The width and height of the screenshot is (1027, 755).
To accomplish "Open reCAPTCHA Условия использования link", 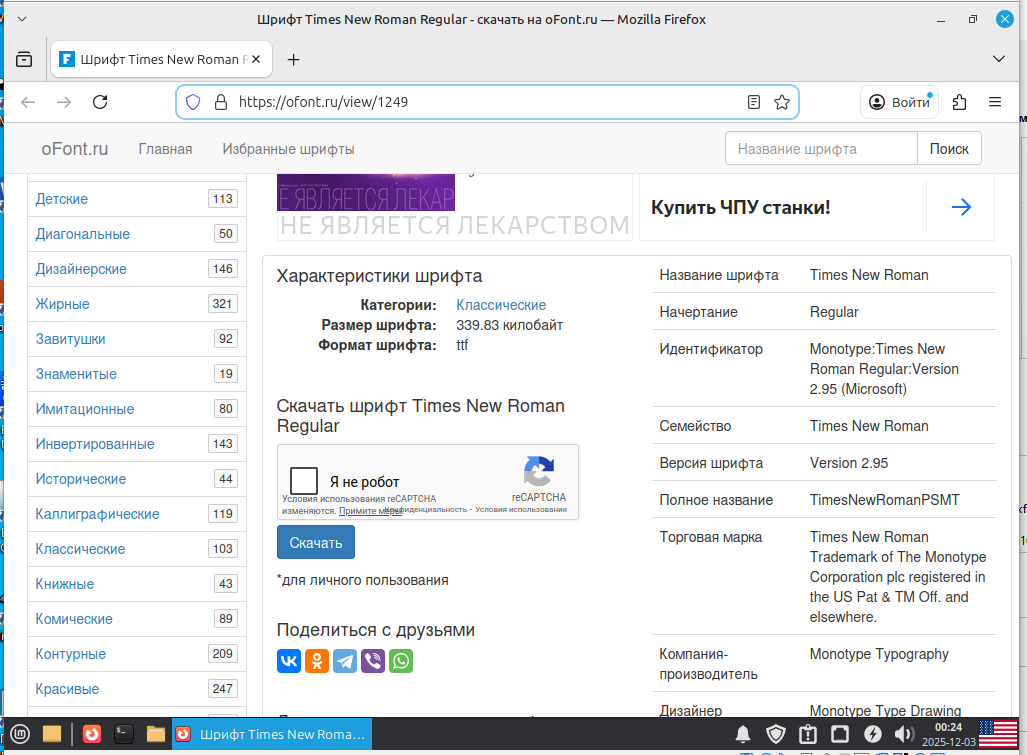I will coord(521,509).
